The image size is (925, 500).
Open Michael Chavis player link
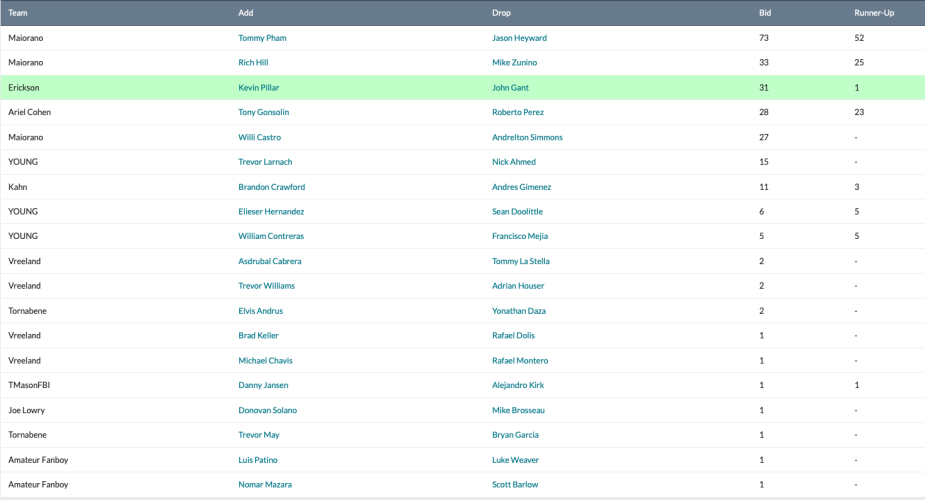click(x=265, y=360)
